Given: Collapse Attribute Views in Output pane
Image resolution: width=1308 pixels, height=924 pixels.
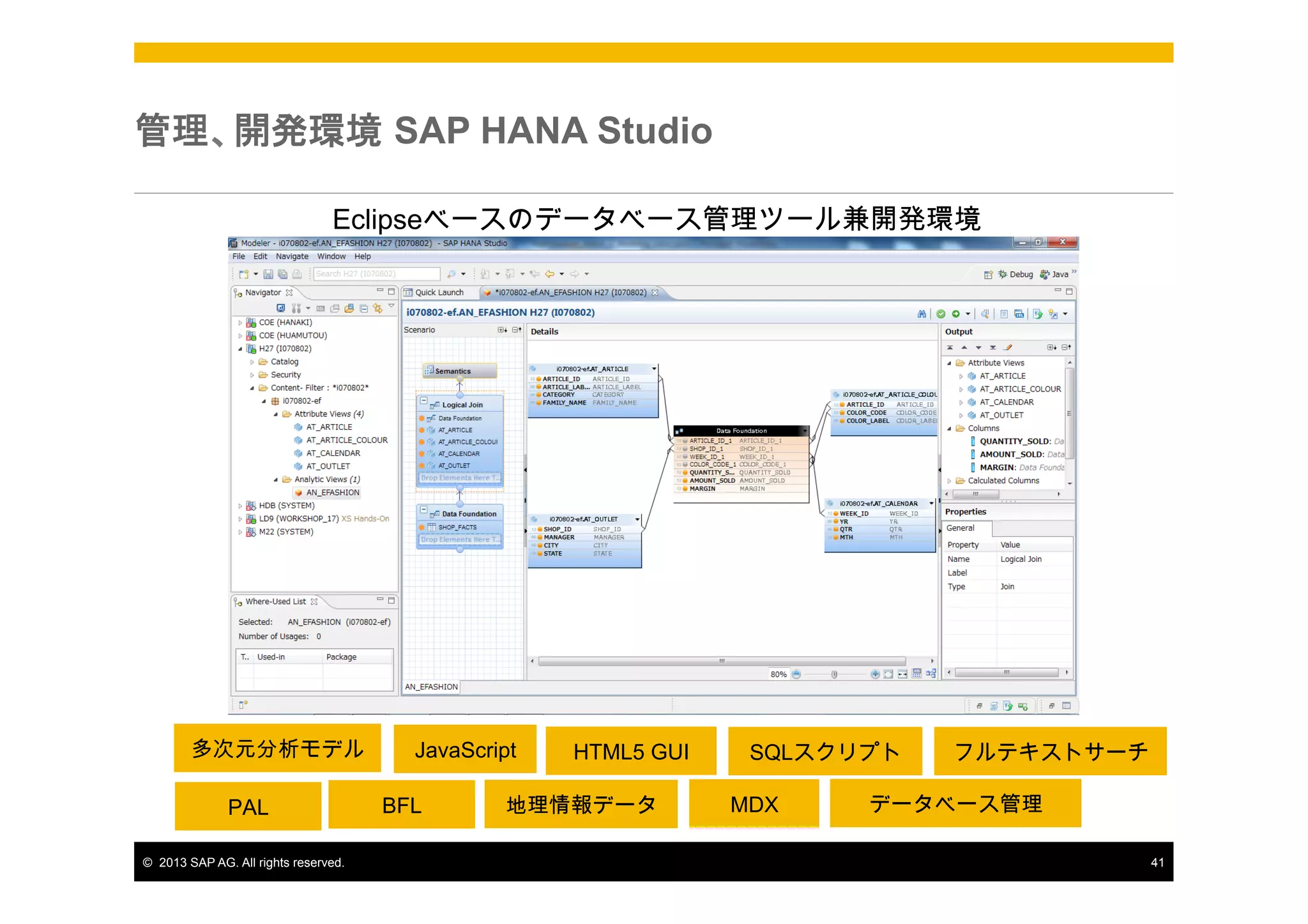Looking at the screenshot, I should point(949,363).
